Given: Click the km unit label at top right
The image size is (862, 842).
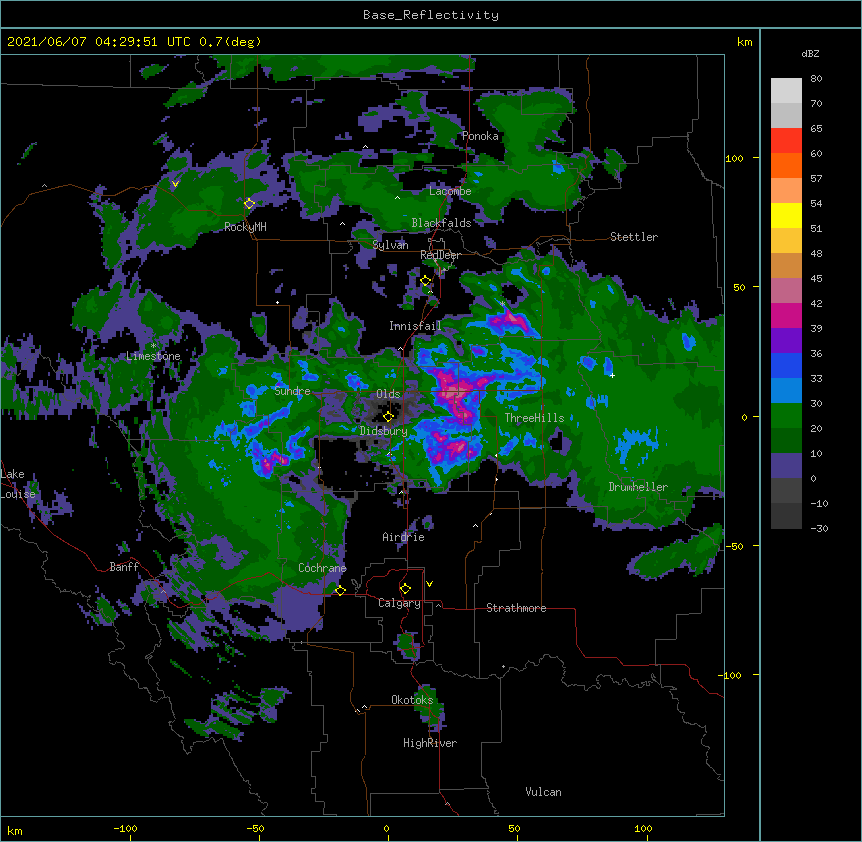Looking at the screenshot, I should (x=744, y=42).
